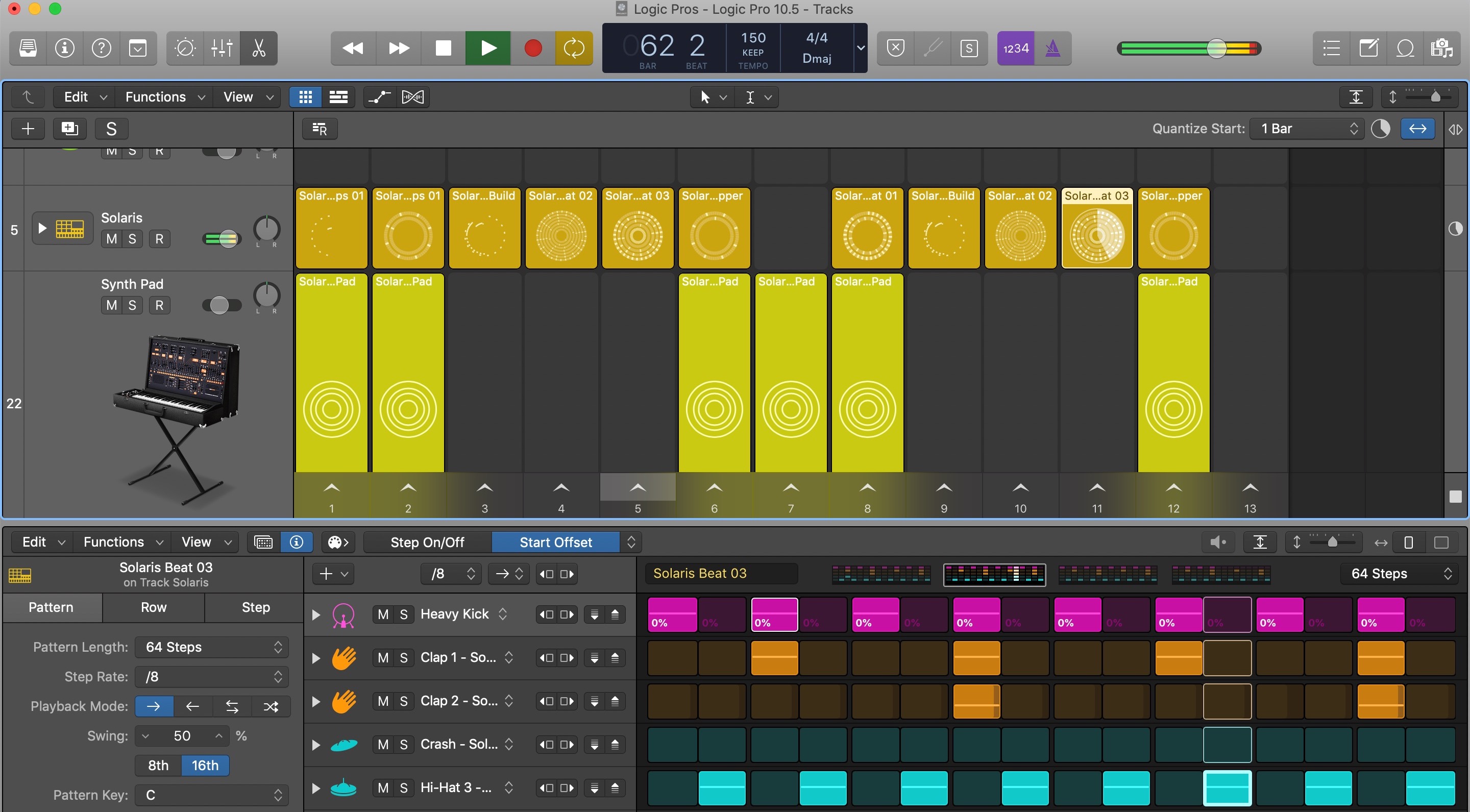Enable the metronome
This screenshot has width=1470, height=812.
tap(1053, 48)
